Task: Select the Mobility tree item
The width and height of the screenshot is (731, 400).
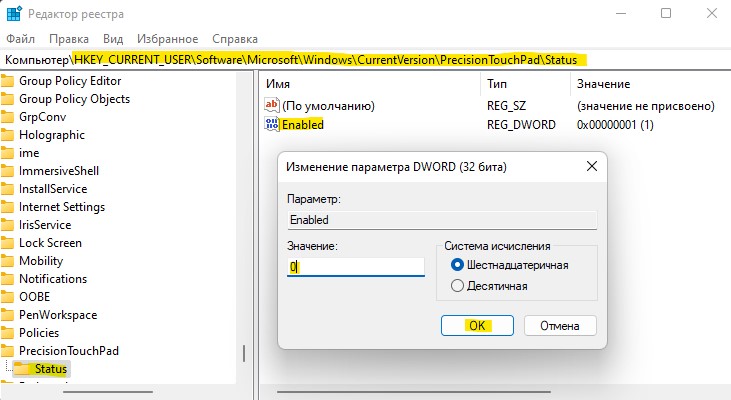Action: [x=41, y=261]
